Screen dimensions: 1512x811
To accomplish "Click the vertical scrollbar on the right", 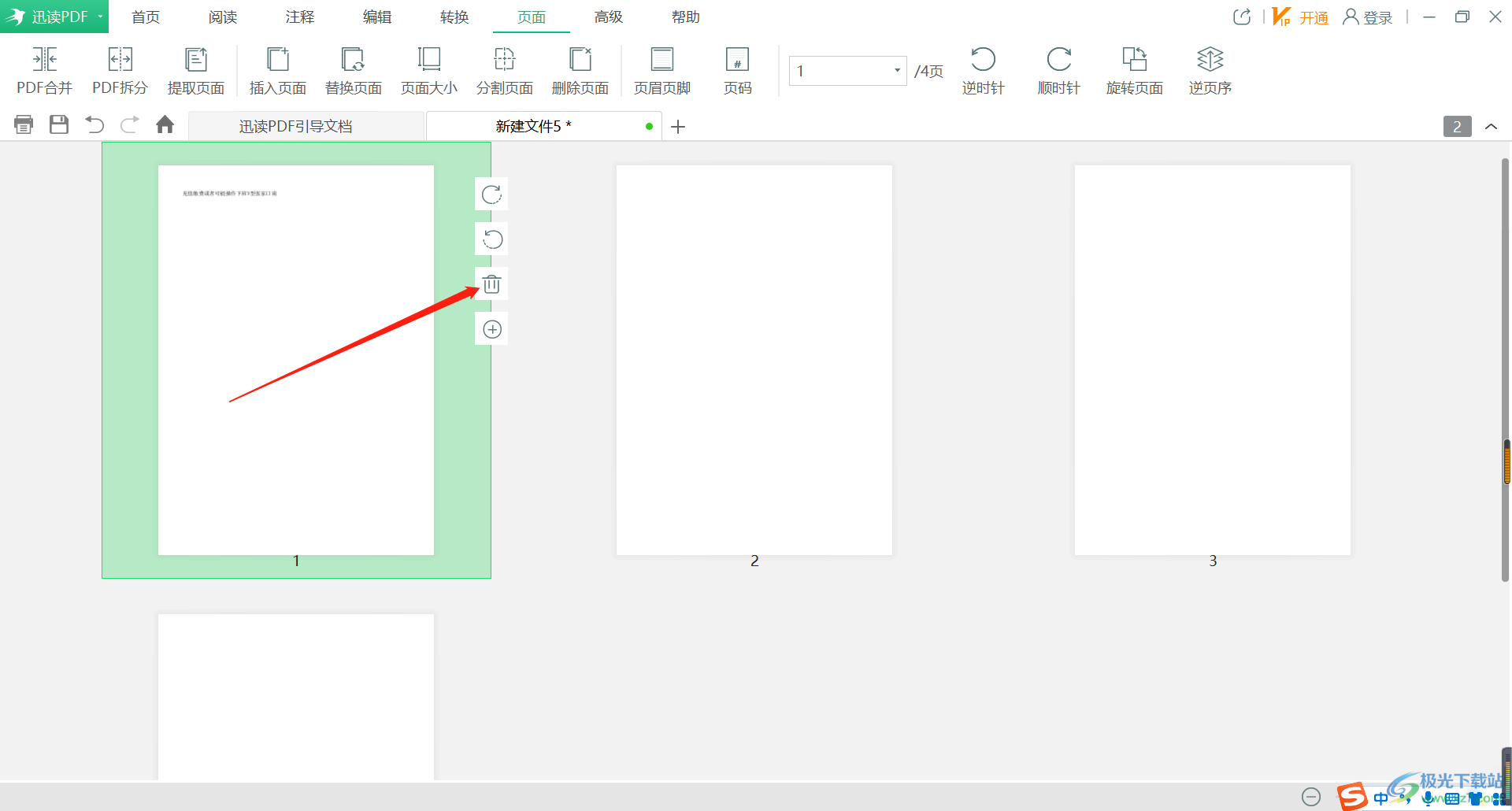I will (1506, 370).
